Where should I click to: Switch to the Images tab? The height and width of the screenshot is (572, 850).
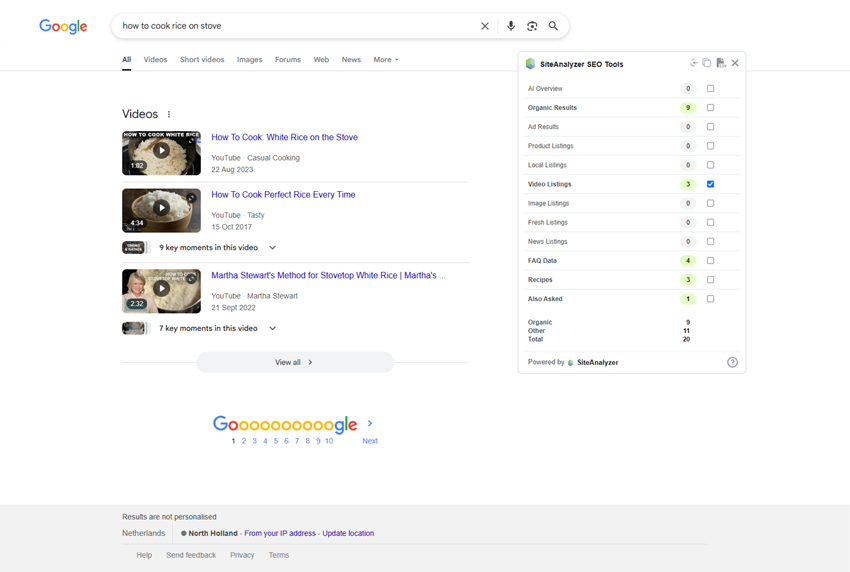click(x=249, y=60)
